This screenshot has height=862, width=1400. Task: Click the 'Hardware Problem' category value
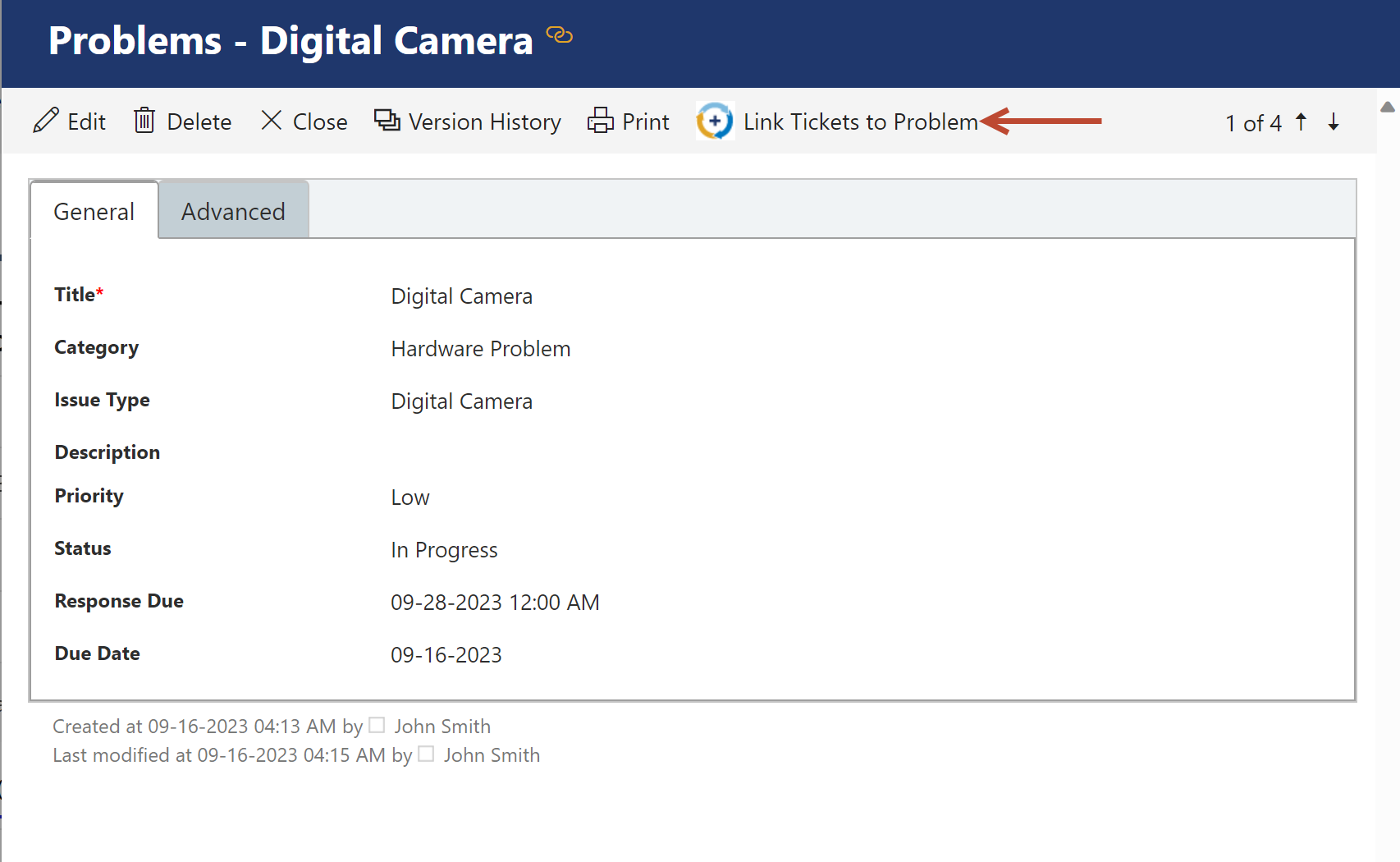click(480, 349)
